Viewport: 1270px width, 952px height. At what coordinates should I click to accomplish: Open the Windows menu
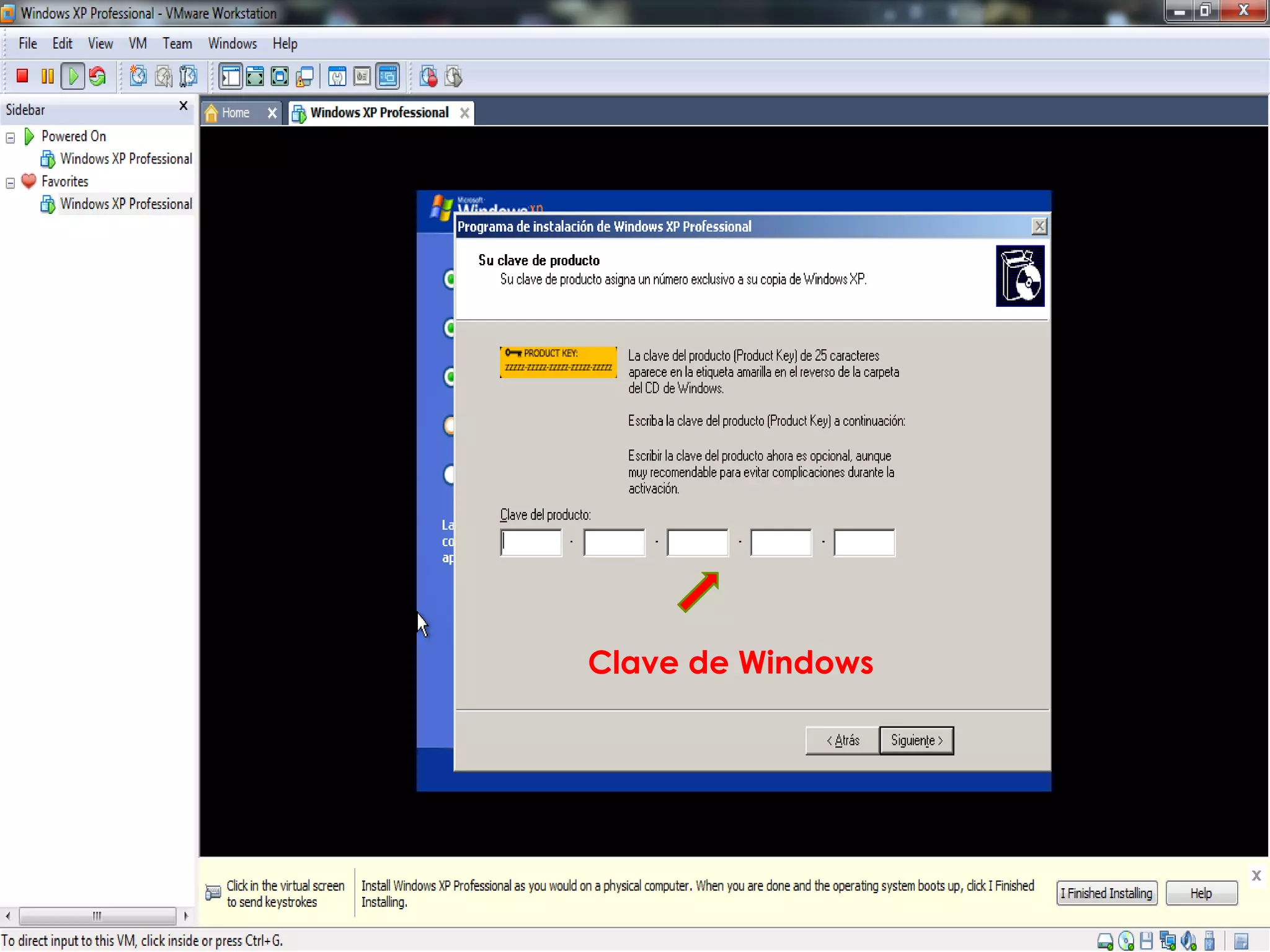[x=233, y=43]
